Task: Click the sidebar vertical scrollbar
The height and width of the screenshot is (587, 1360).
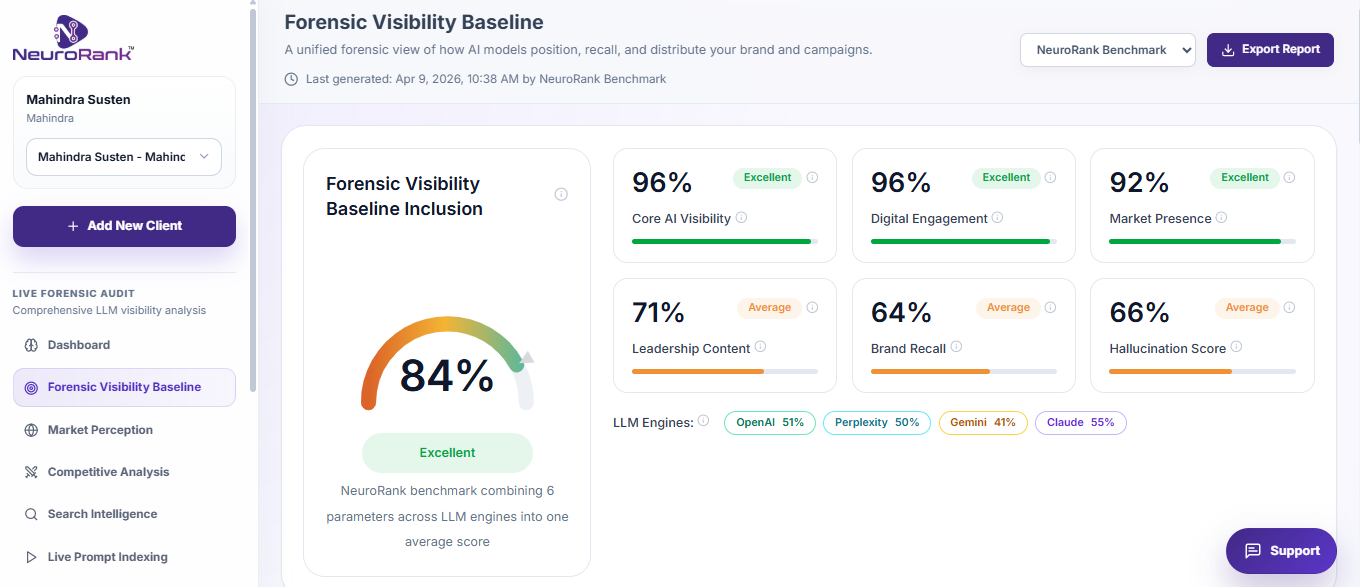Action: (x=253, y=200)
